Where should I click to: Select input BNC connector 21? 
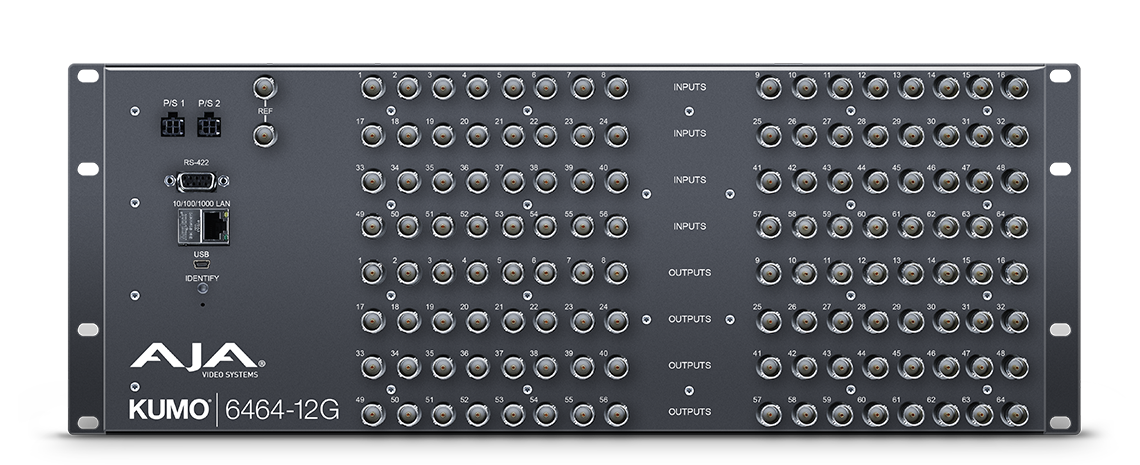513,135
